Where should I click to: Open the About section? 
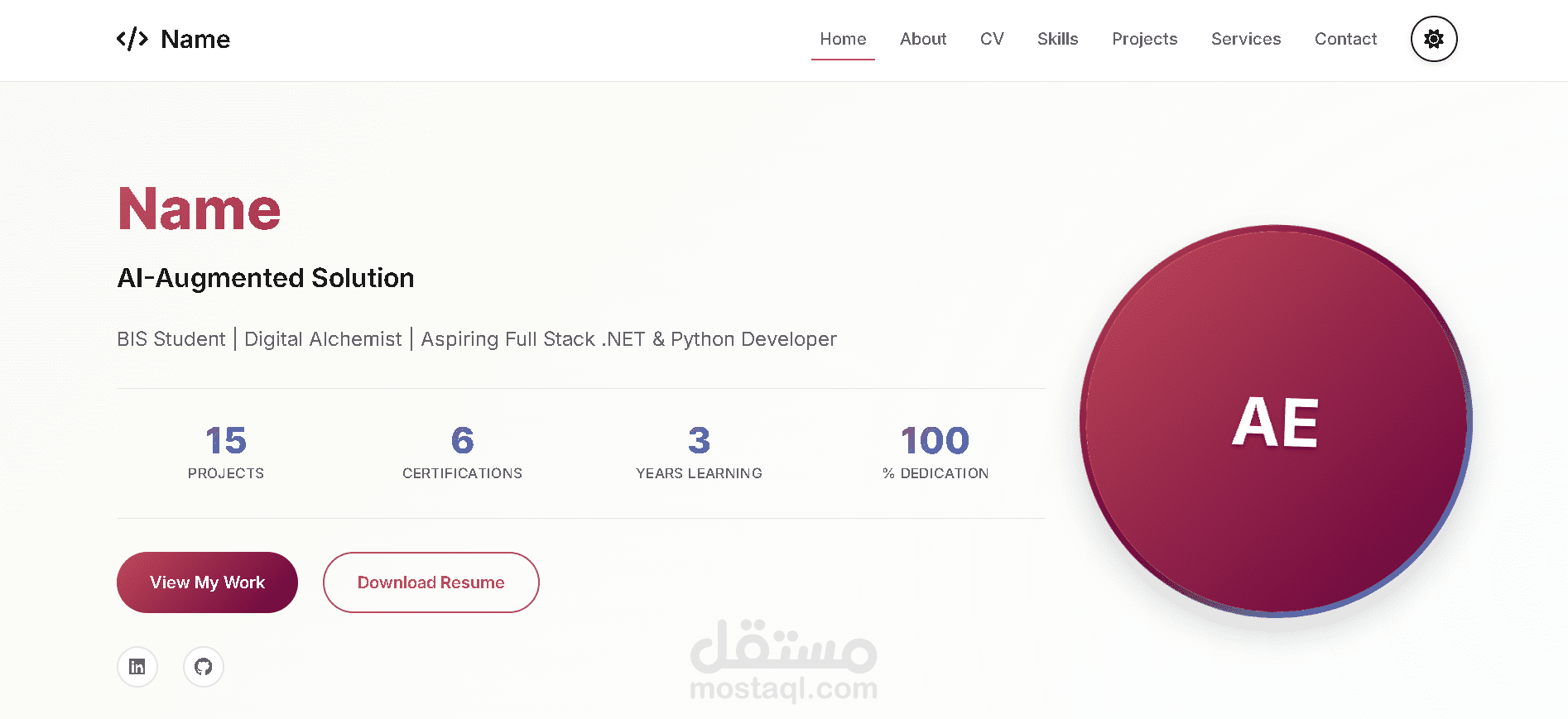pos(923,39)
